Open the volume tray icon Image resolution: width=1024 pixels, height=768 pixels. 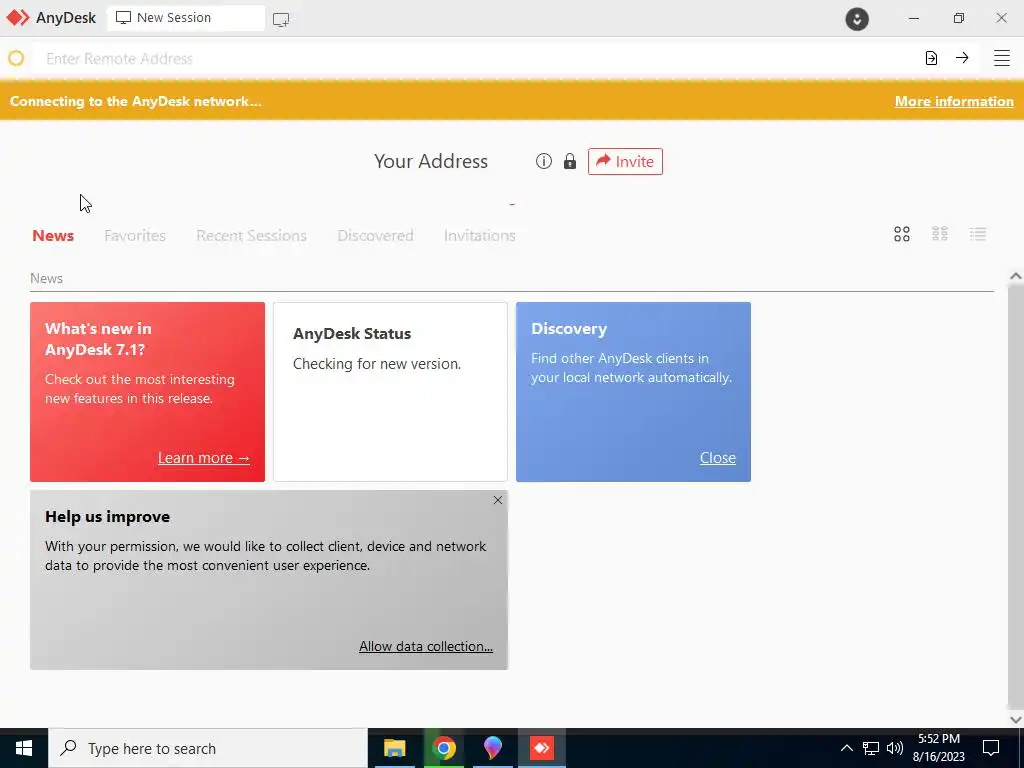895,748
